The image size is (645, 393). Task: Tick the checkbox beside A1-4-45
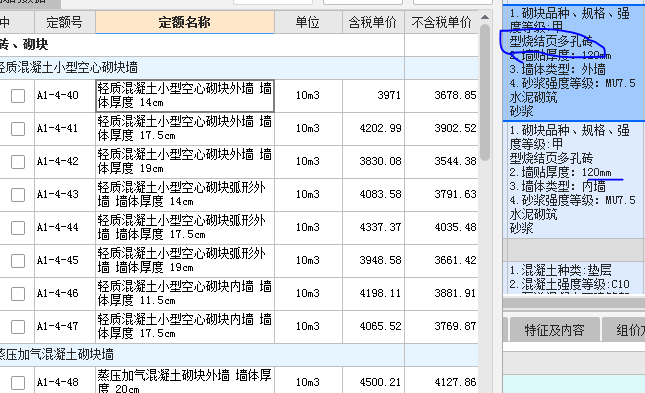[x=18, y=260]
